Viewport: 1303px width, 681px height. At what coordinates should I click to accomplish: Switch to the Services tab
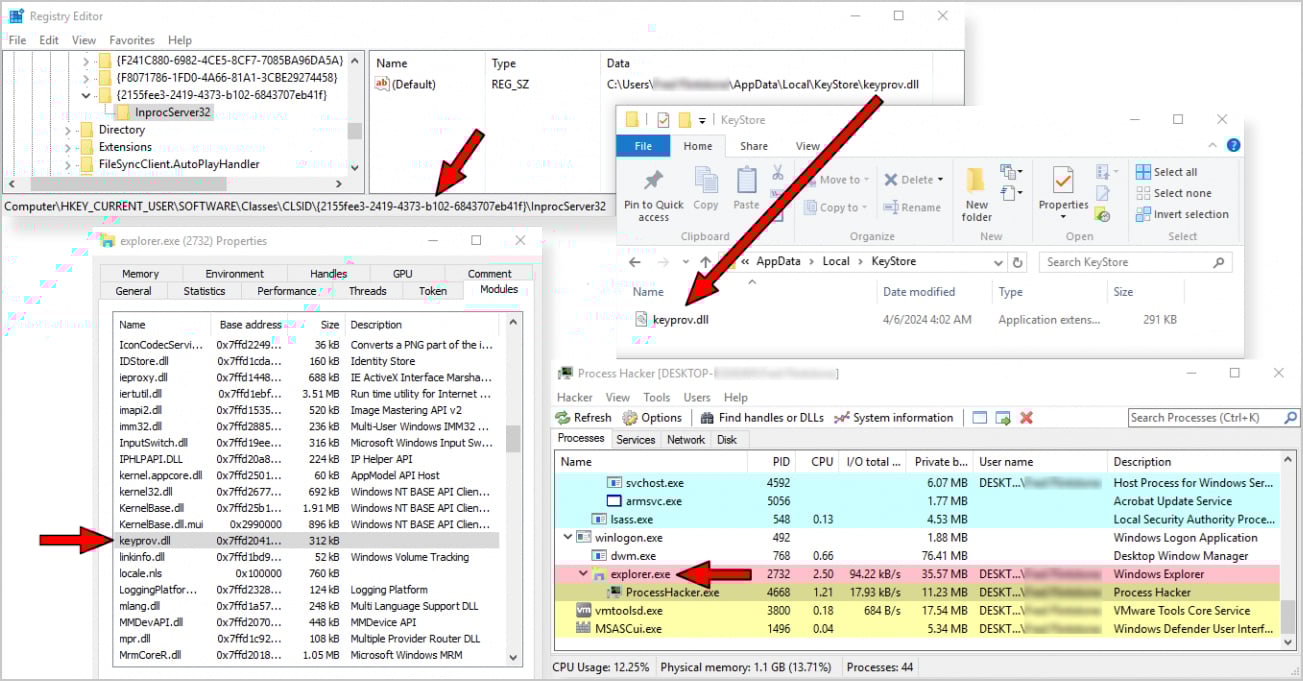click(635, 439)
